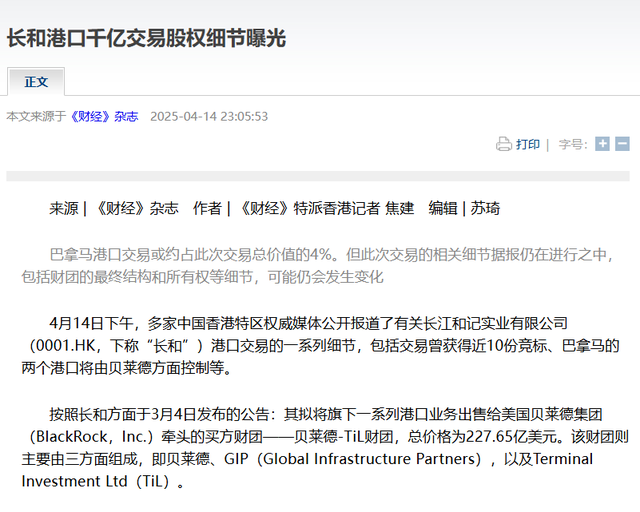640x512 pixels.
Task: Open the 《财经》杂志 source link
Action: coord(104,117)
